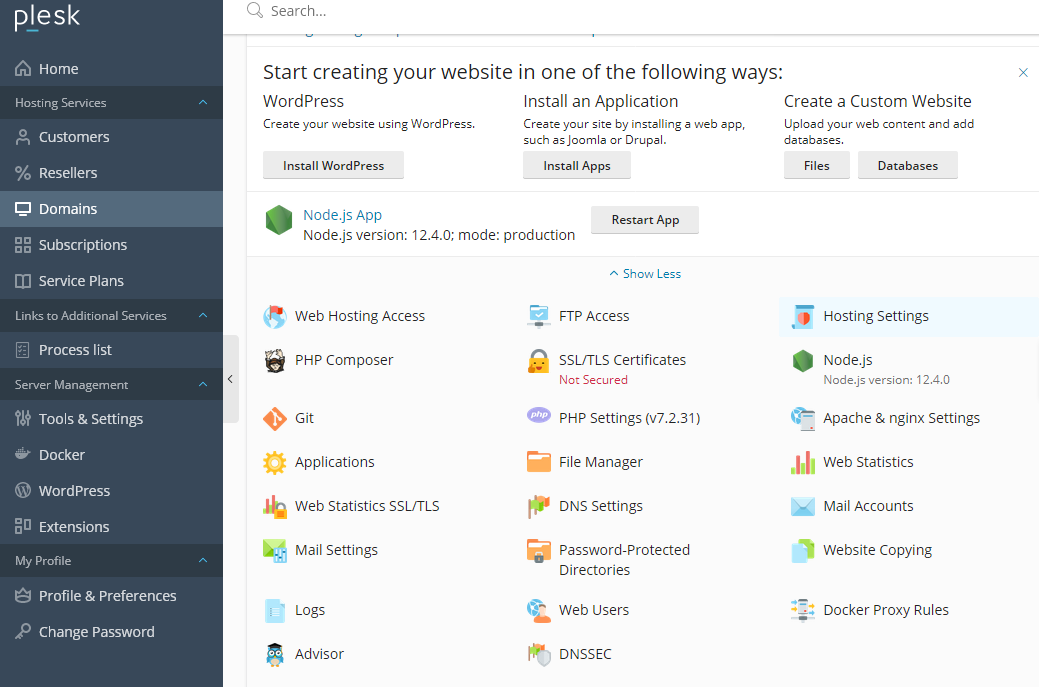Open WordPress in the sidebar
The height and width of the screenshot is (687, 1039).
(111, 491)
